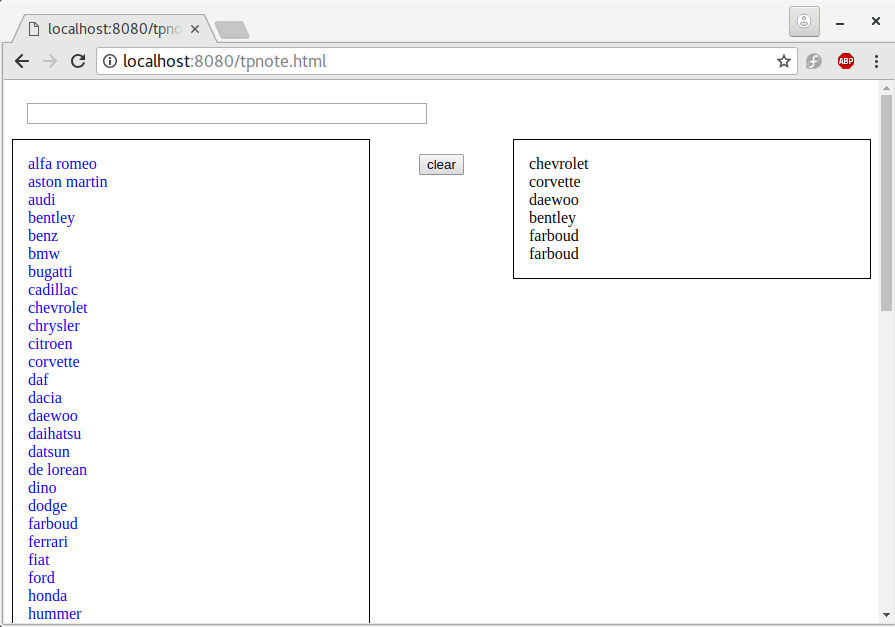Select the hummer link
Image resolution: width=895 pixels, height=627 pixels.
point(55,613)
